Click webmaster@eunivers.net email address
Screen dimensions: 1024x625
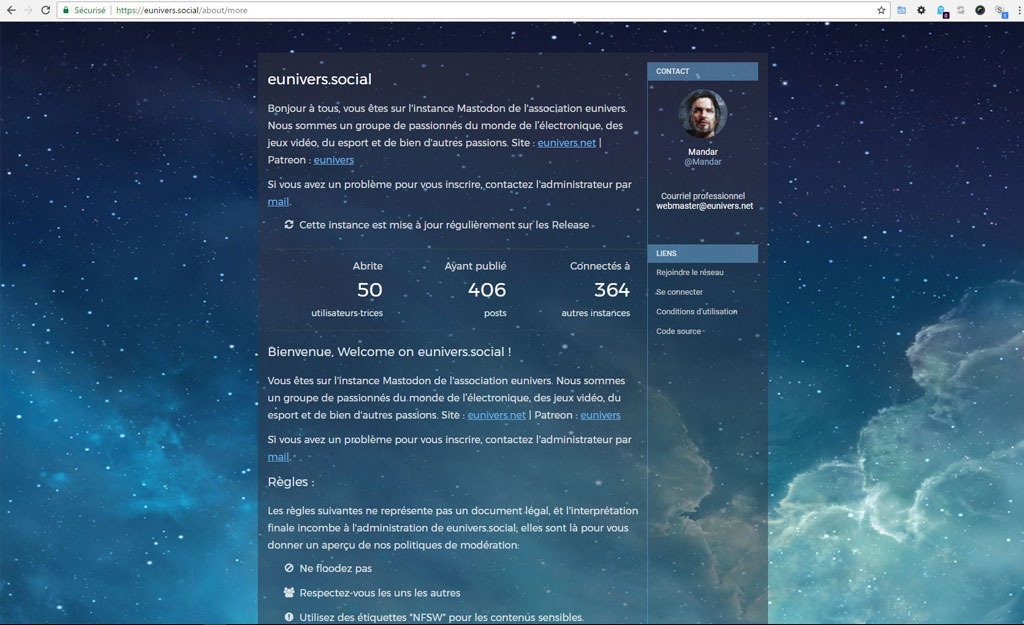pos(705,206)
